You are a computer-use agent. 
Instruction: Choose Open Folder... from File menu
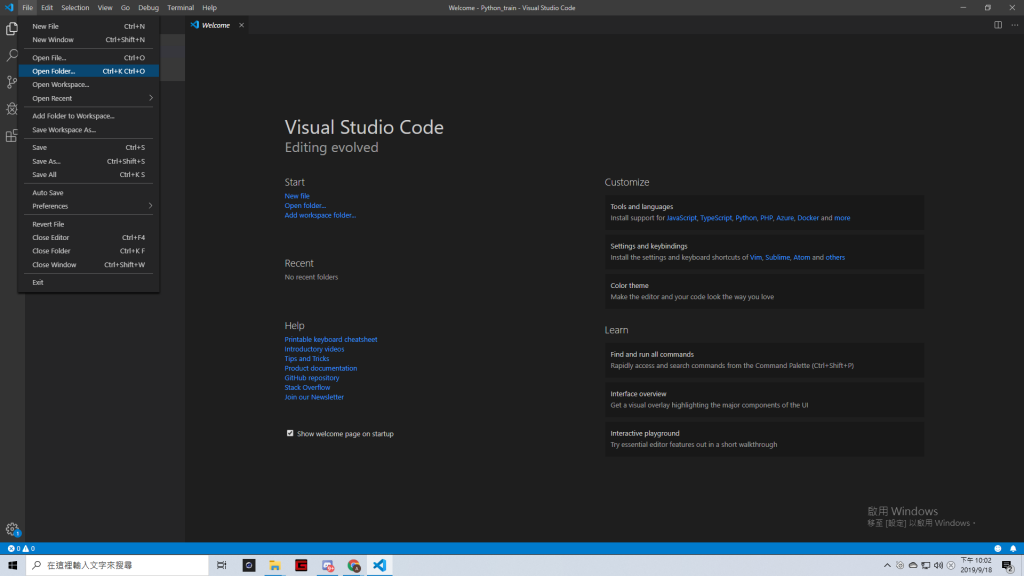click(88, 71)
